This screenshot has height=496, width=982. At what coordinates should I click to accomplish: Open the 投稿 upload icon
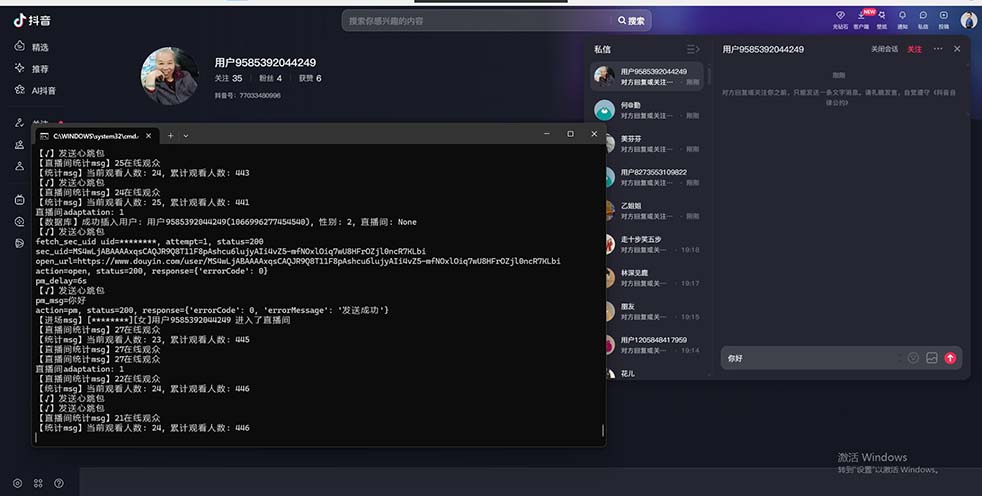pos(944,18)
